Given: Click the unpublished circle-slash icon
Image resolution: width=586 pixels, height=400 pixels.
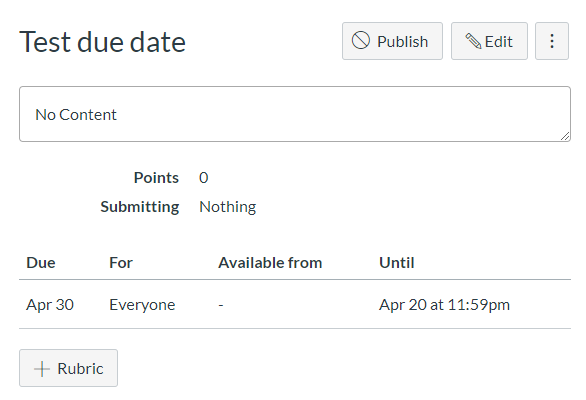Looking at the screenshot, I should tap(361, 41).
